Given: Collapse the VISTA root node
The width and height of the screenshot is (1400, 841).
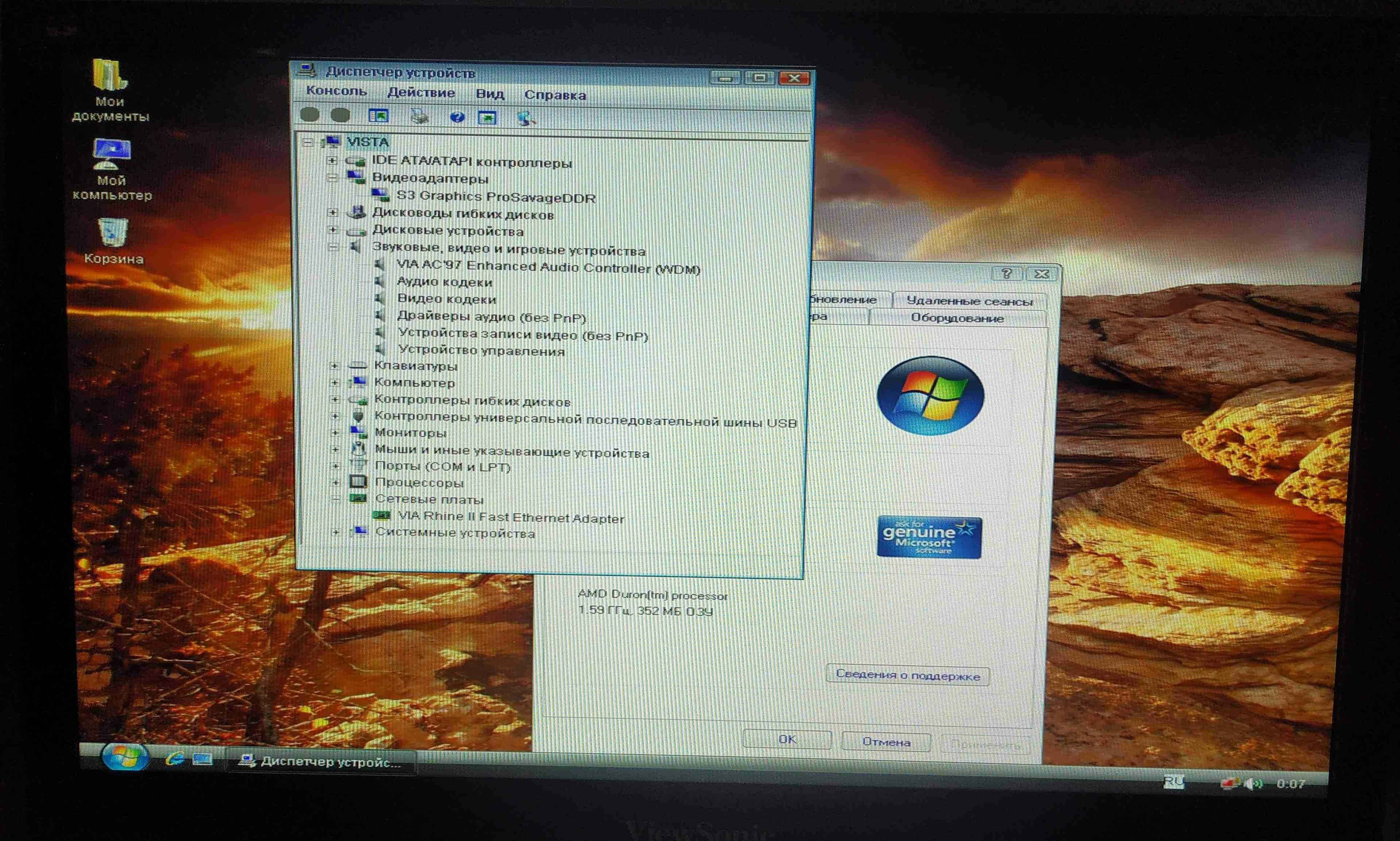Looking at the screenshot, I should 307,142.
